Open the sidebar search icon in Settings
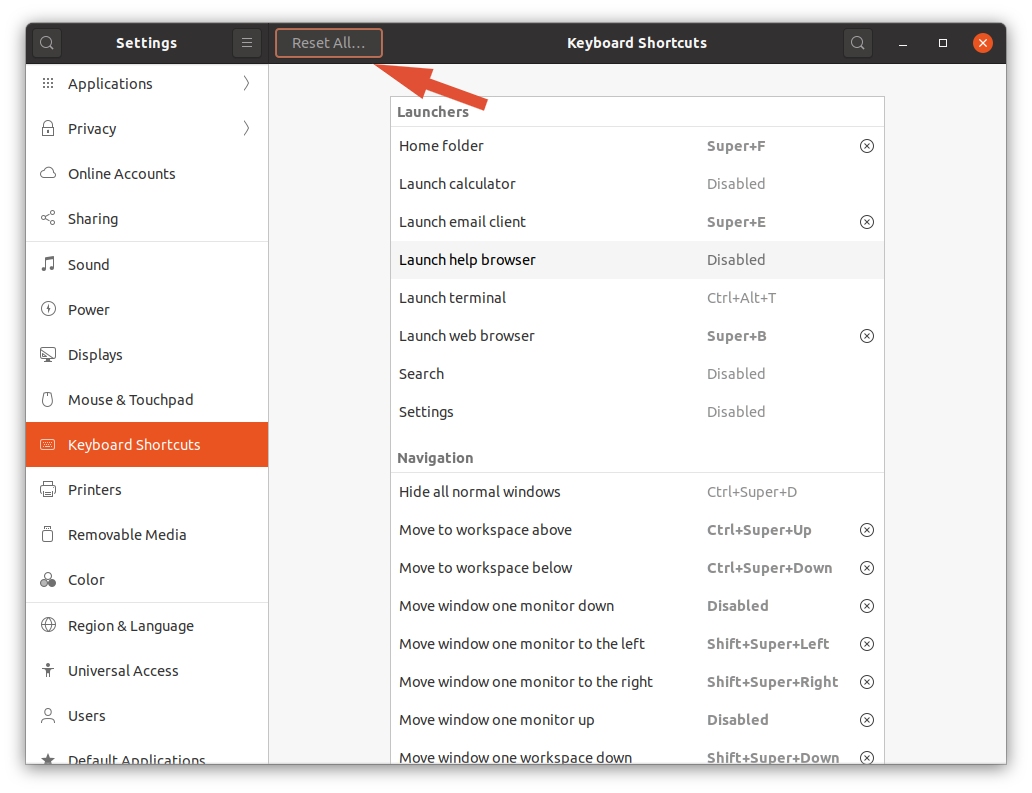1032x793 pixels. click(47, 43)
